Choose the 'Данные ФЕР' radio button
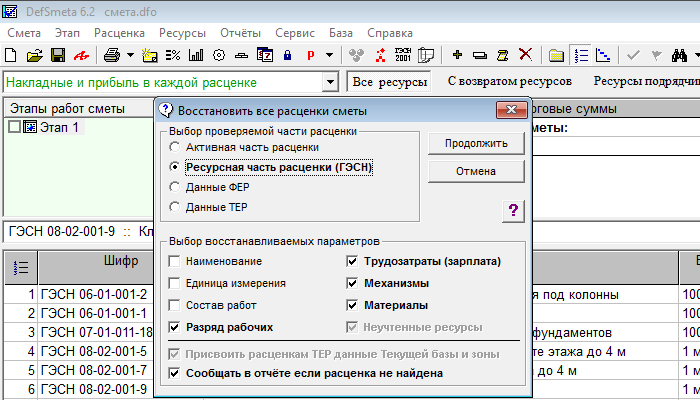Image resolution: width=700 pixels, height=400 pixels. (x=176, y=187)
